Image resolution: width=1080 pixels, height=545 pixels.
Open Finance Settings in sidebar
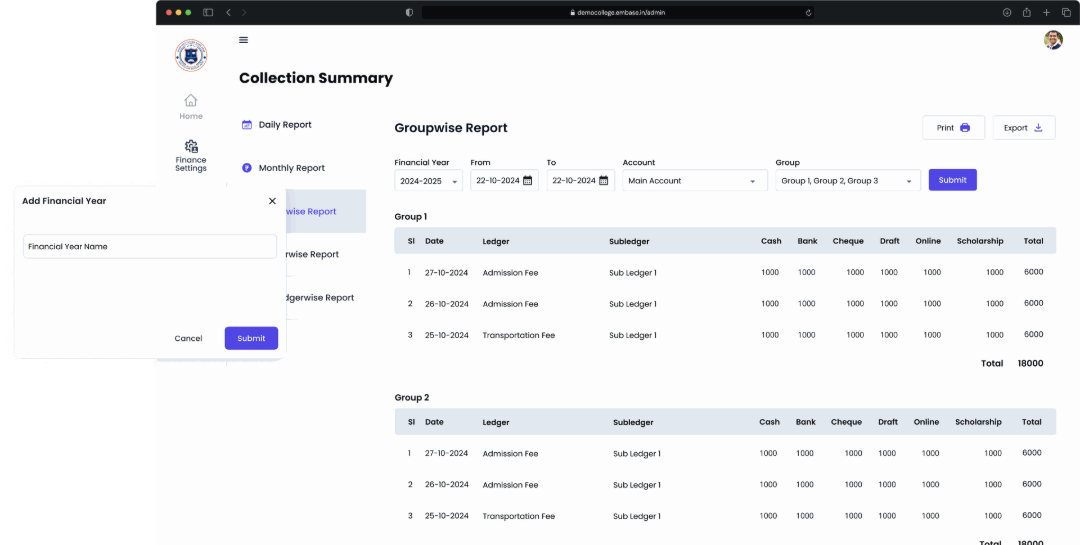(191, 156)
